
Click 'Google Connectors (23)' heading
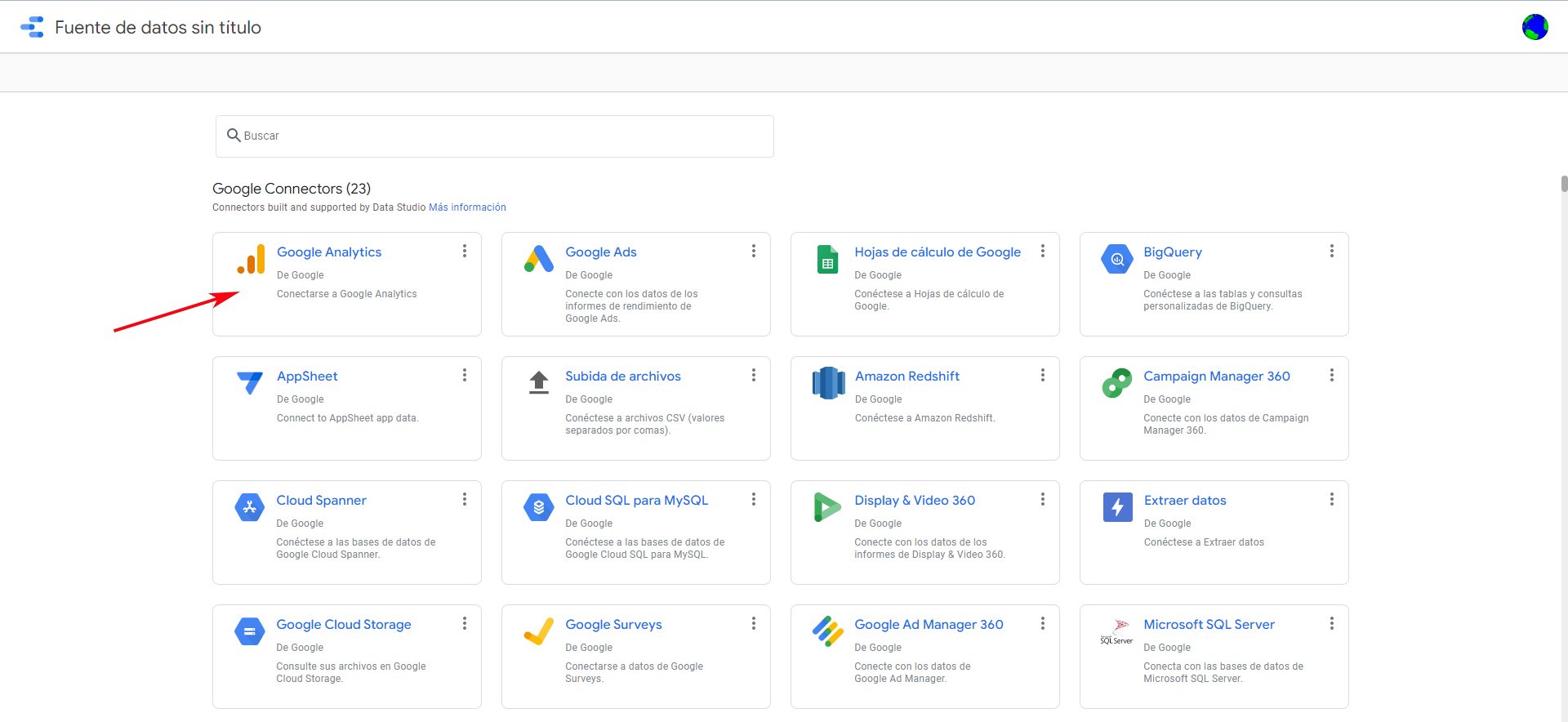pos(292,189)
